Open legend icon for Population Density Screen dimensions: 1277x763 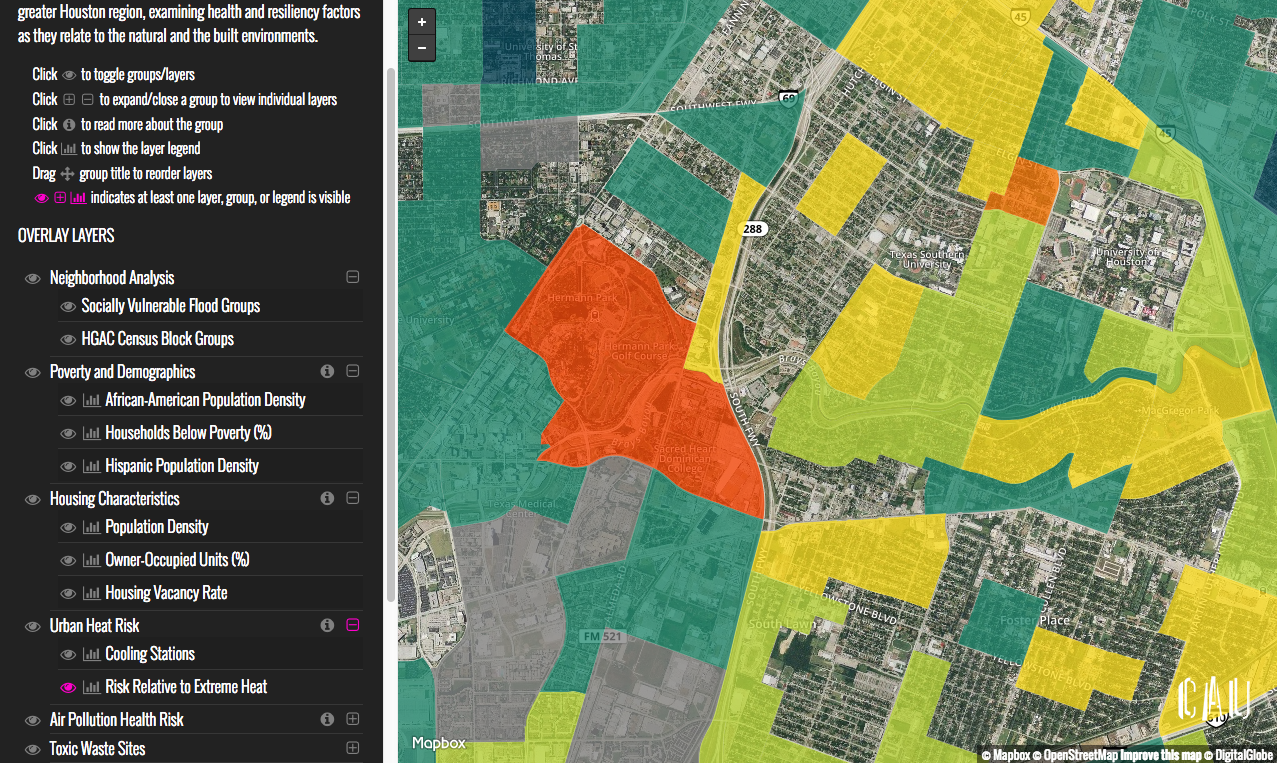click(x=91, y=527)
